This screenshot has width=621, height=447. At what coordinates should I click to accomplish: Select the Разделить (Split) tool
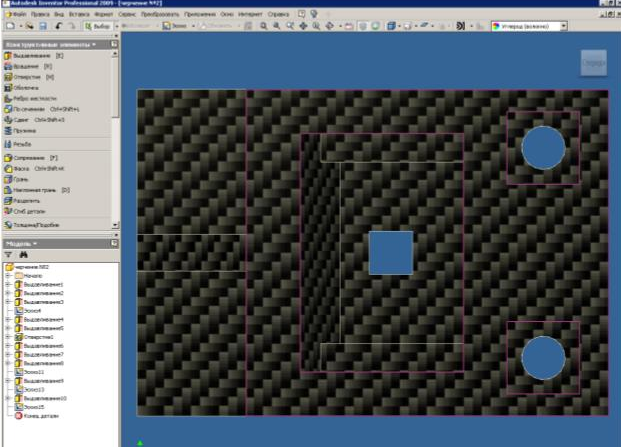tap(22, 201)
